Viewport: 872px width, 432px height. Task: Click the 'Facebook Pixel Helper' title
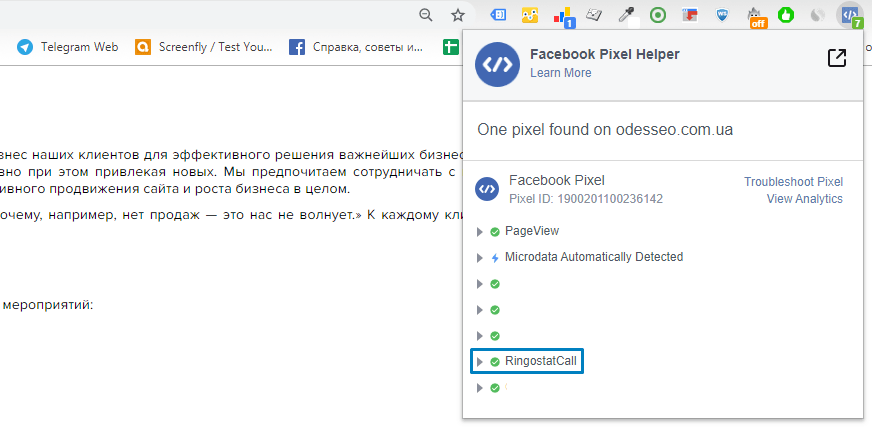point(605,54)
